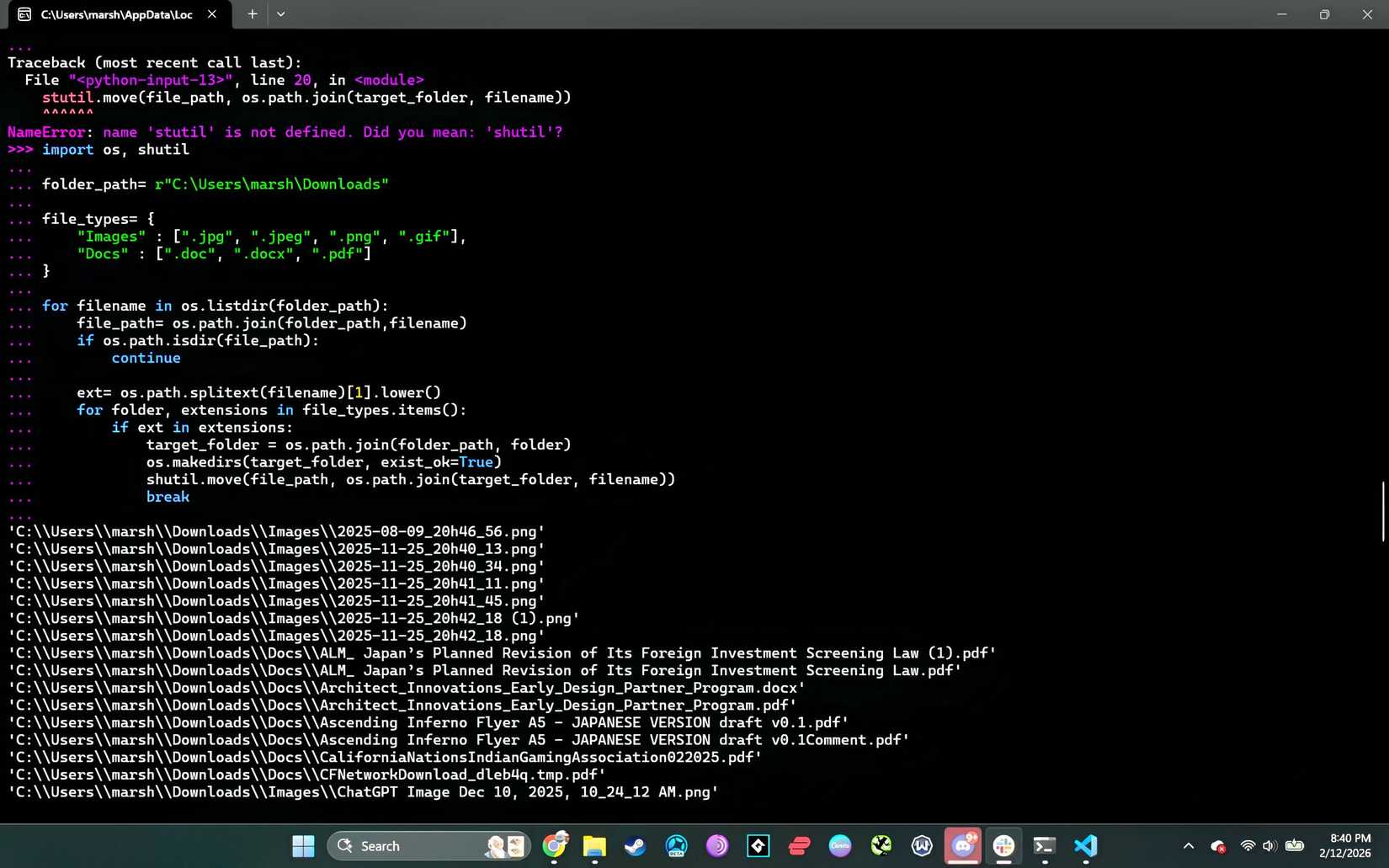The height and width of the screenshot is (868, 1389).
Task: Click the 'for filename in os.listdir' line
Action: [x=216, y=306]
